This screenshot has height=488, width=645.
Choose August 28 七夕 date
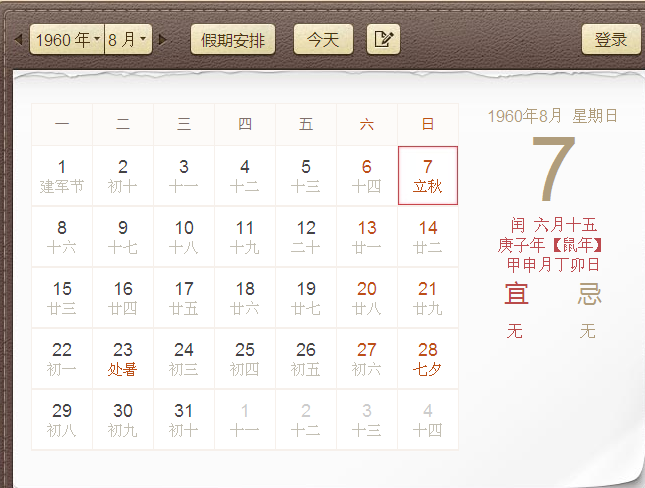tap(427, 359)
